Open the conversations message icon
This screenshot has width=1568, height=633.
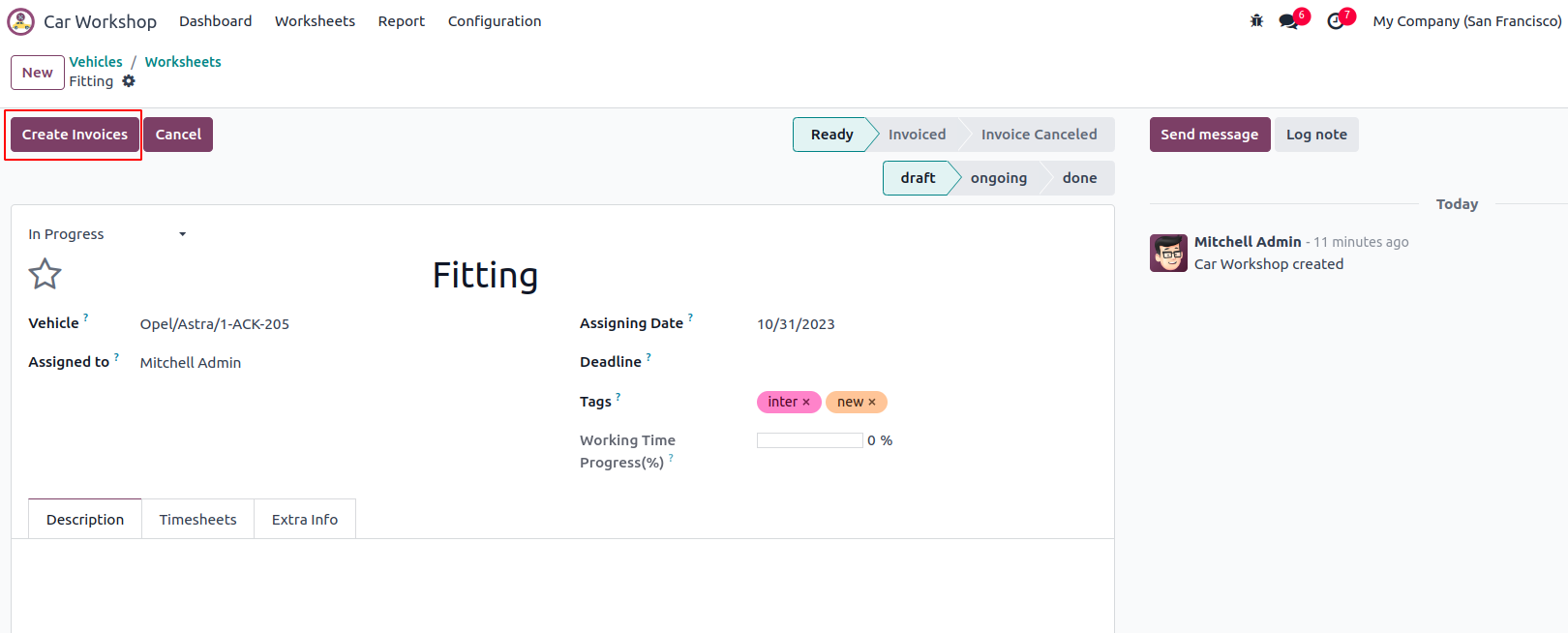1288,21
